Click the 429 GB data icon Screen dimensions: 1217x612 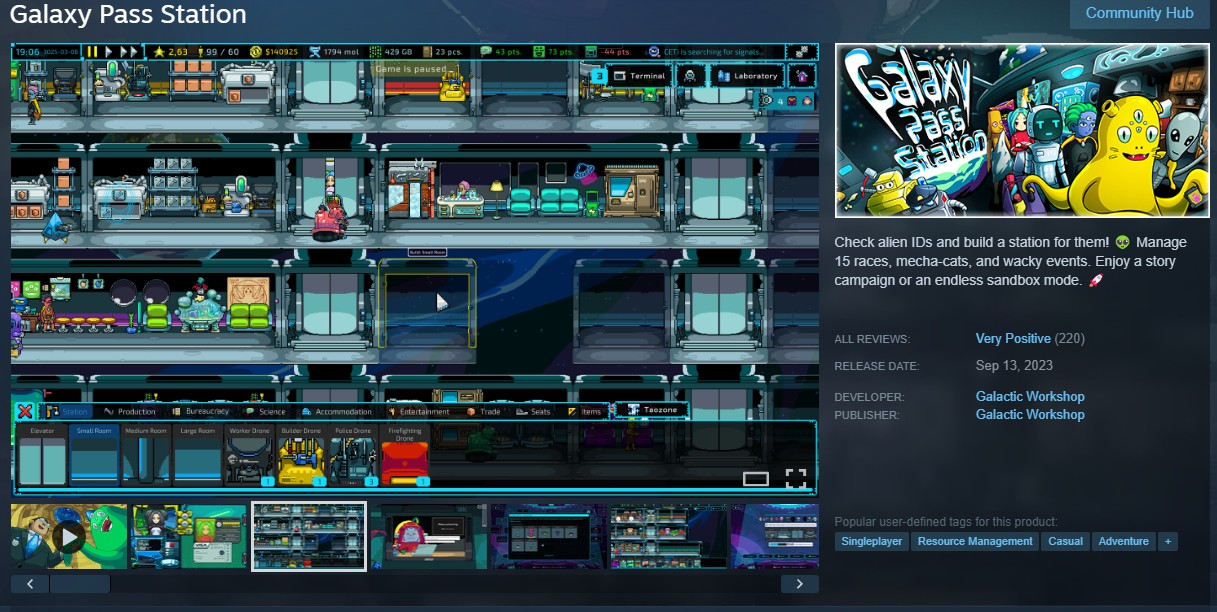click(x=376, y=51)
